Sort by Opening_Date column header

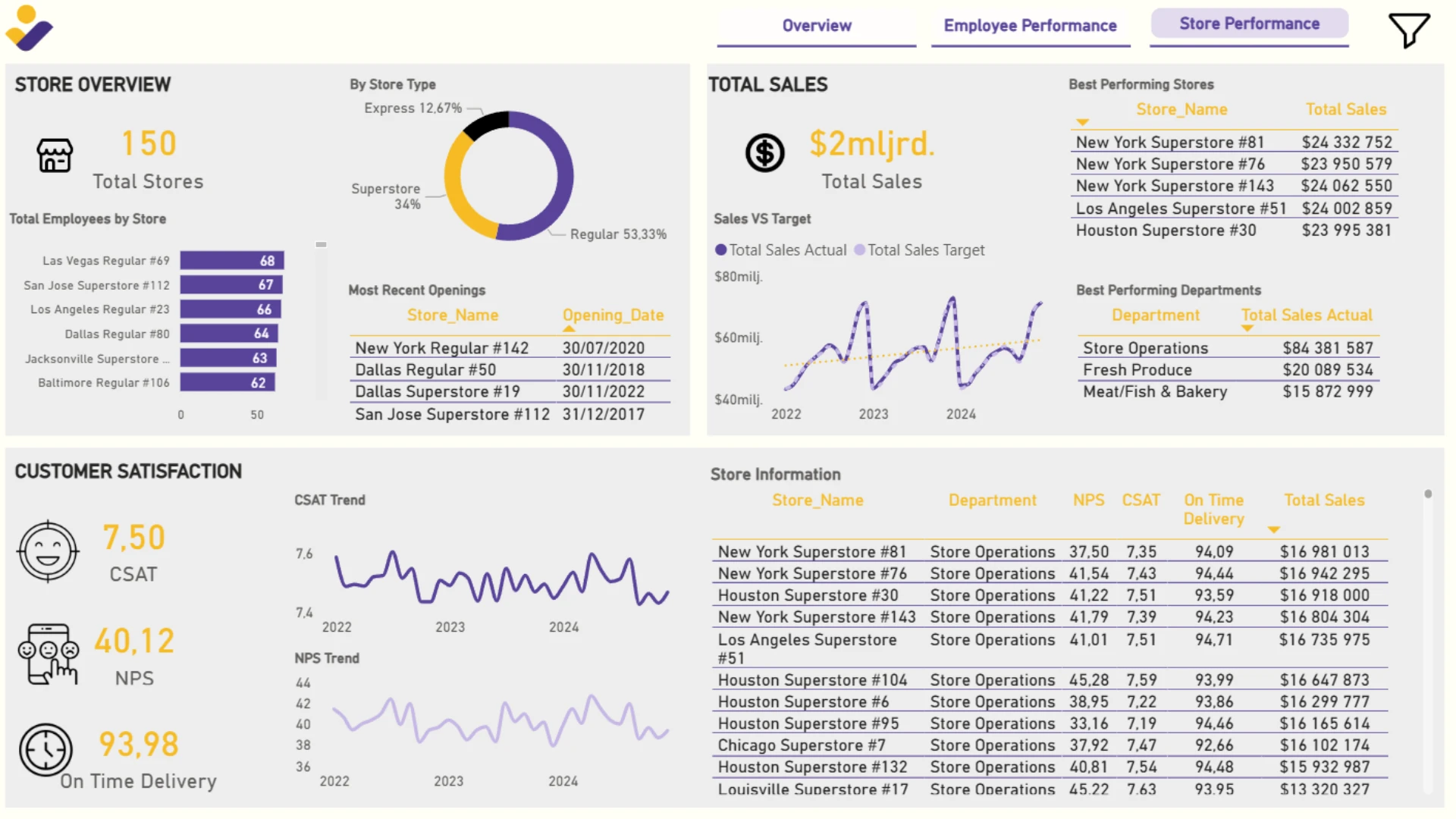pos(613,315)
